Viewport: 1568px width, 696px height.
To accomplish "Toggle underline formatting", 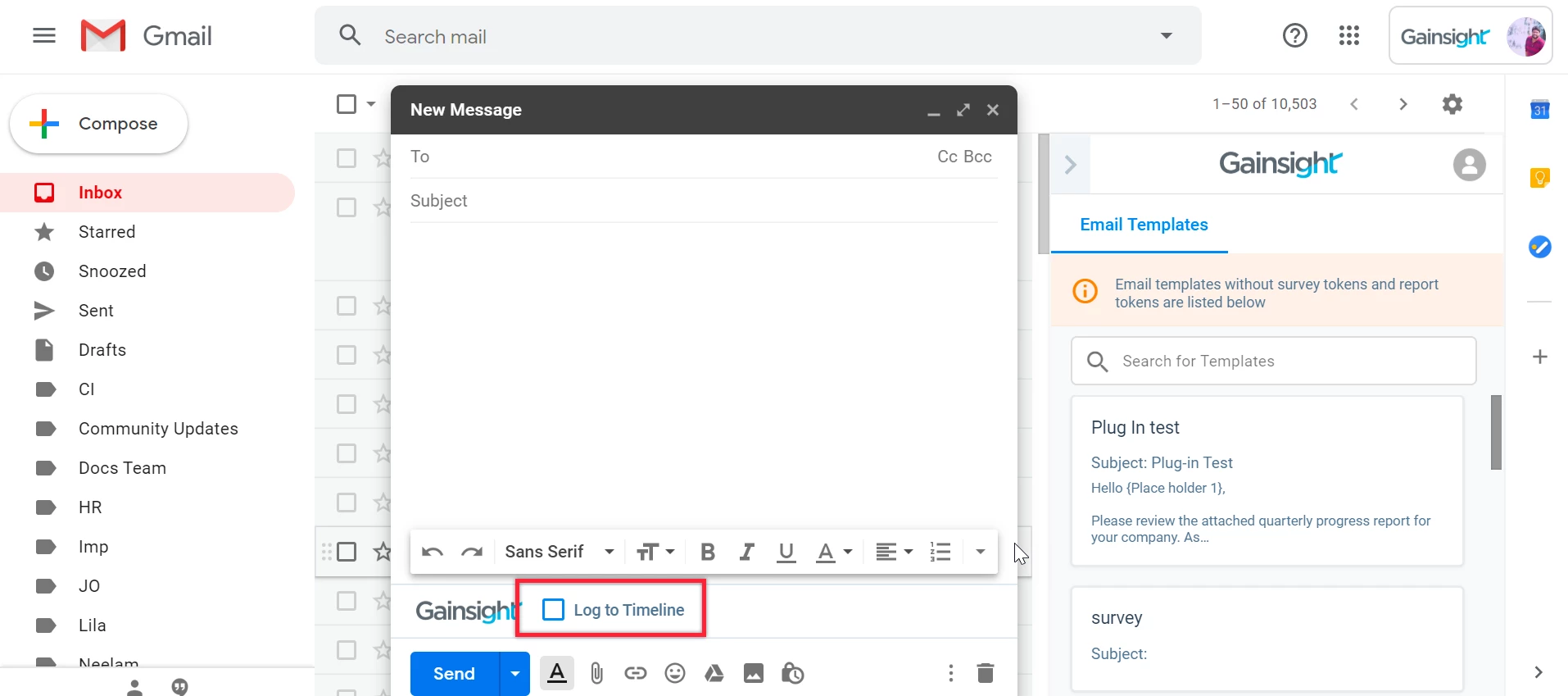I will tap(786, 552).
